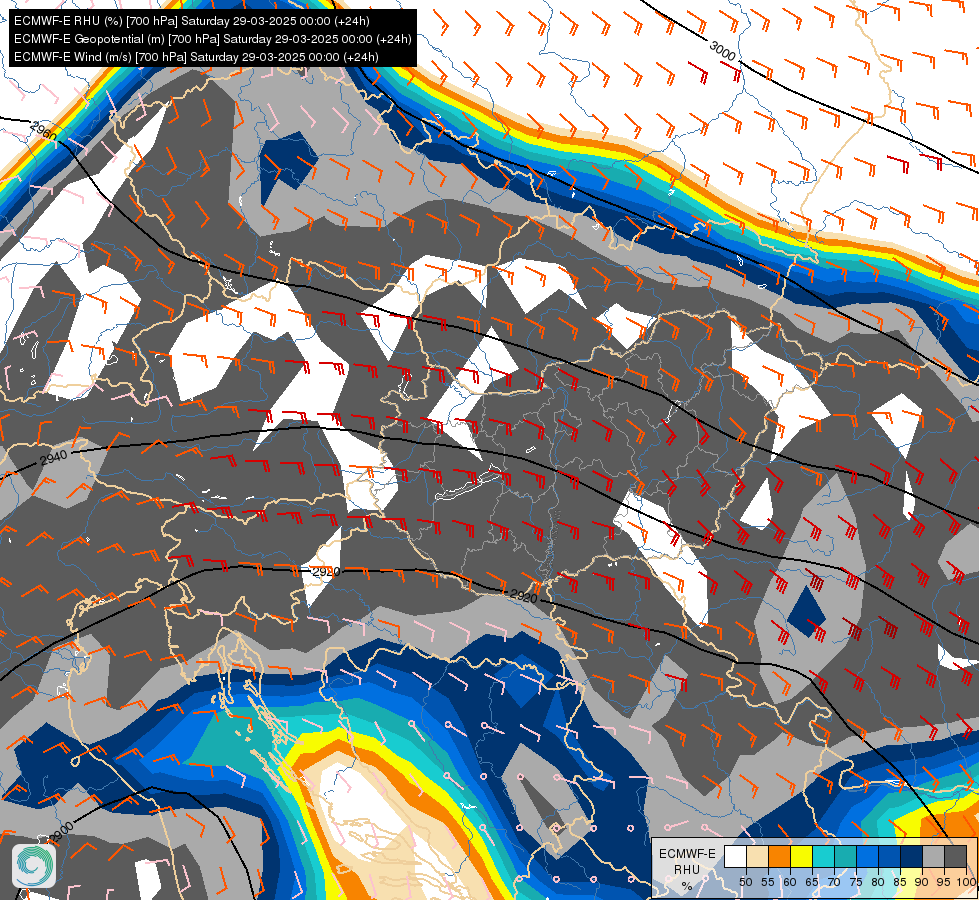The image size is (979, 900).
Task: Click the white swatch below 50% in the legend
Action: coord(735,856)
